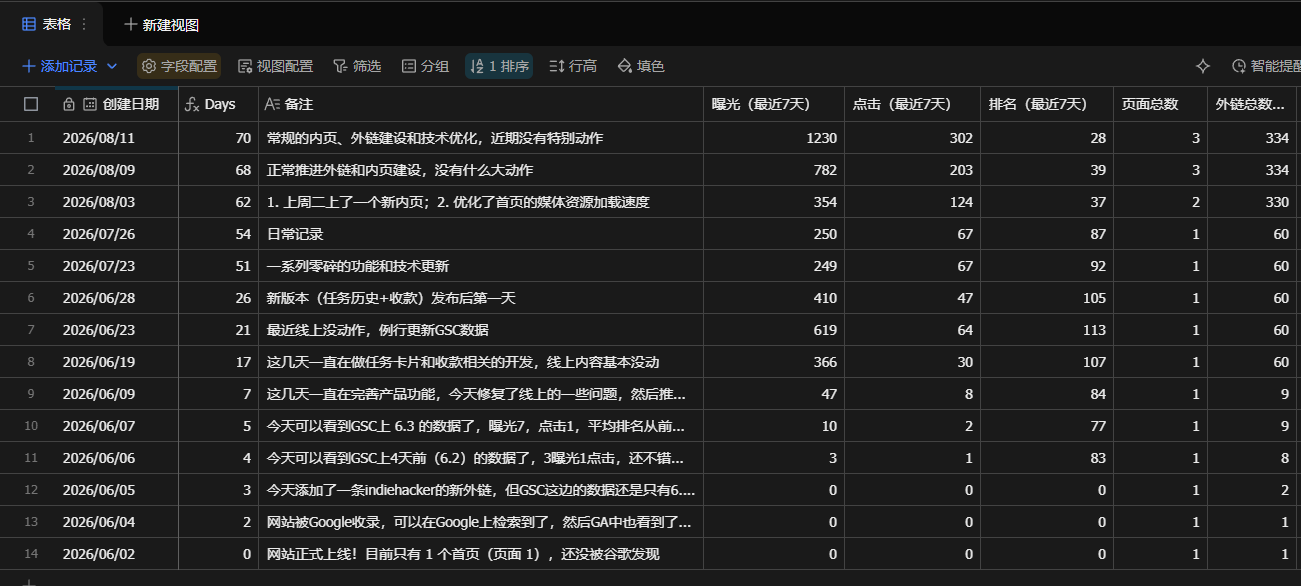Select the date cell 2026/06/02

[x=117, y=554]
